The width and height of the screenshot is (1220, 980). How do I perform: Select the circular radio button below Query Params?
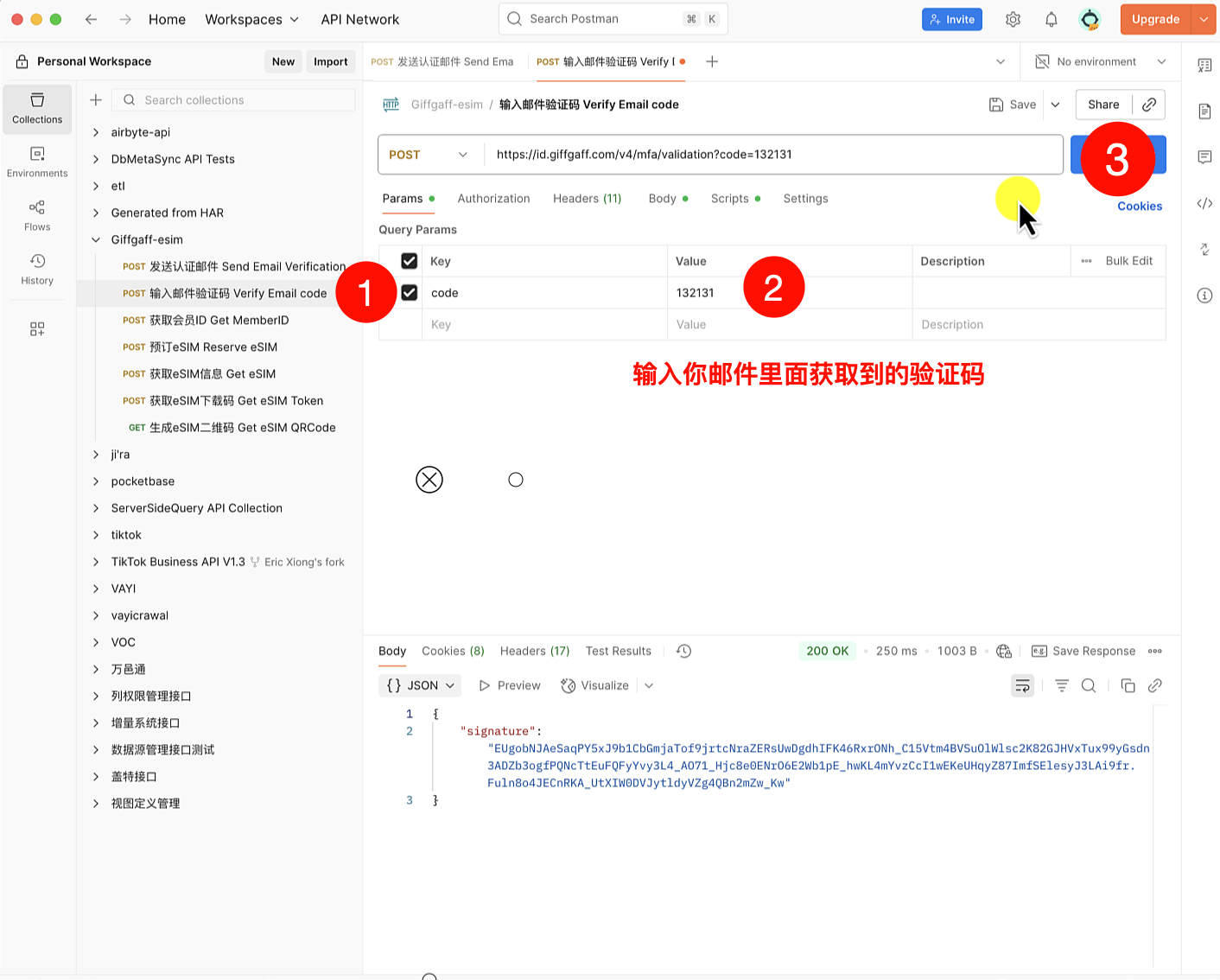(516, 479)
